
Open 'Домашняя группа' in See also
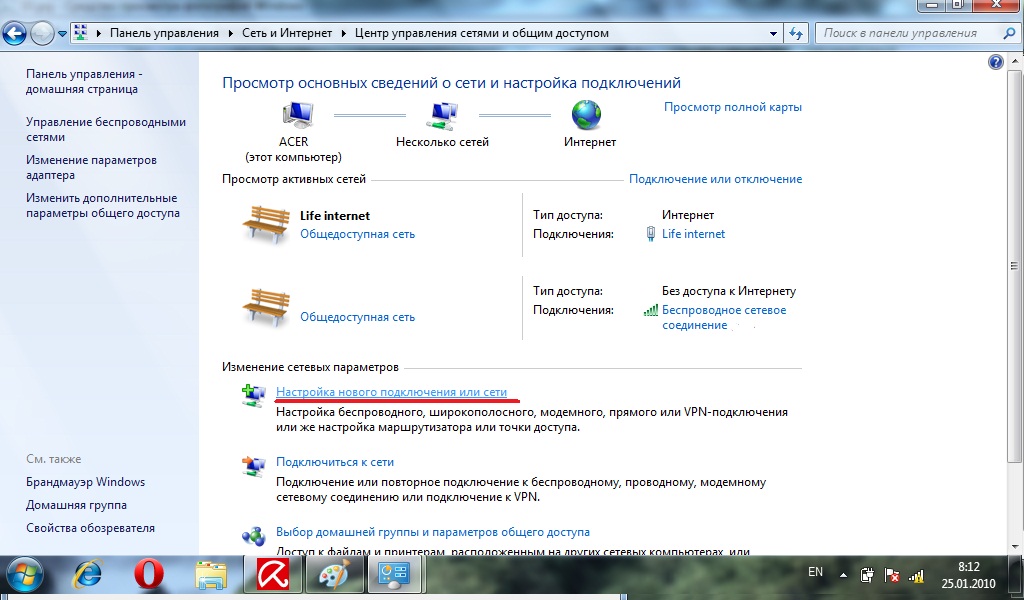click(x=76, y=505)
